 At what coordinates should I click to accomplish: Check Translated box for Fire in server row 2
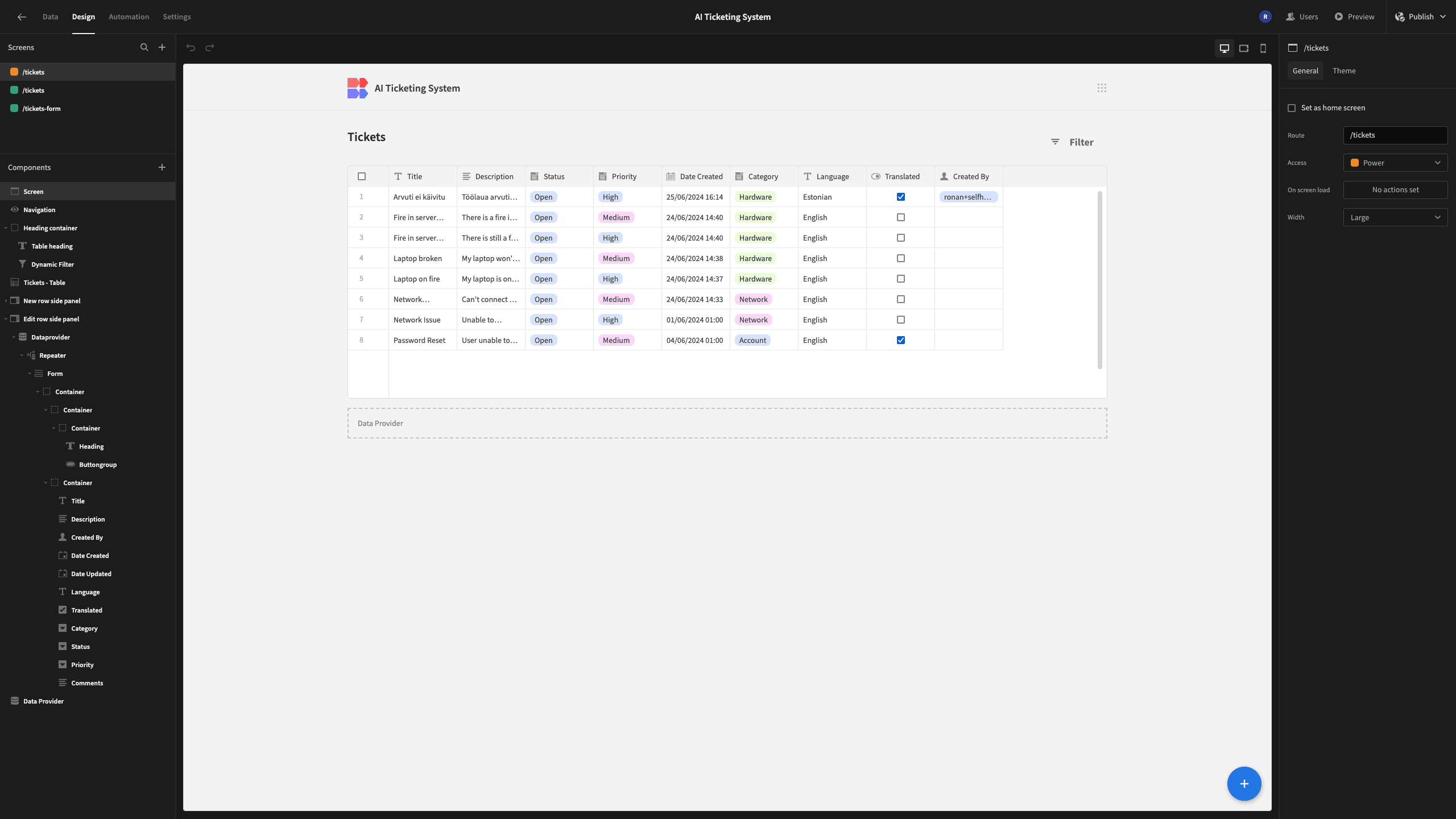click(901, 217)
